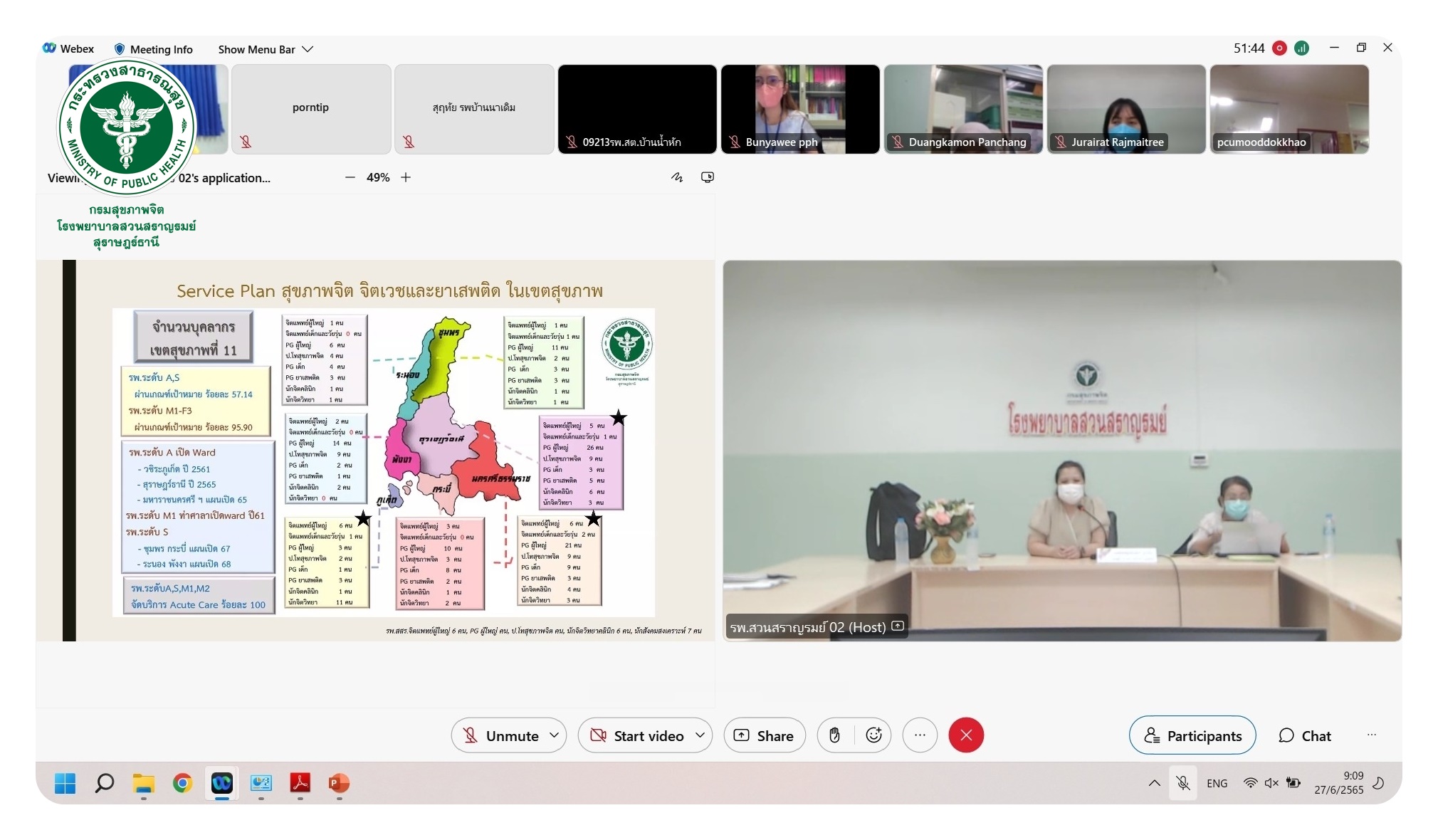Expand the Show Menu Bar dropdown
The height and width of the screenshot is (840, 1438).
click(x=266, y=49)
